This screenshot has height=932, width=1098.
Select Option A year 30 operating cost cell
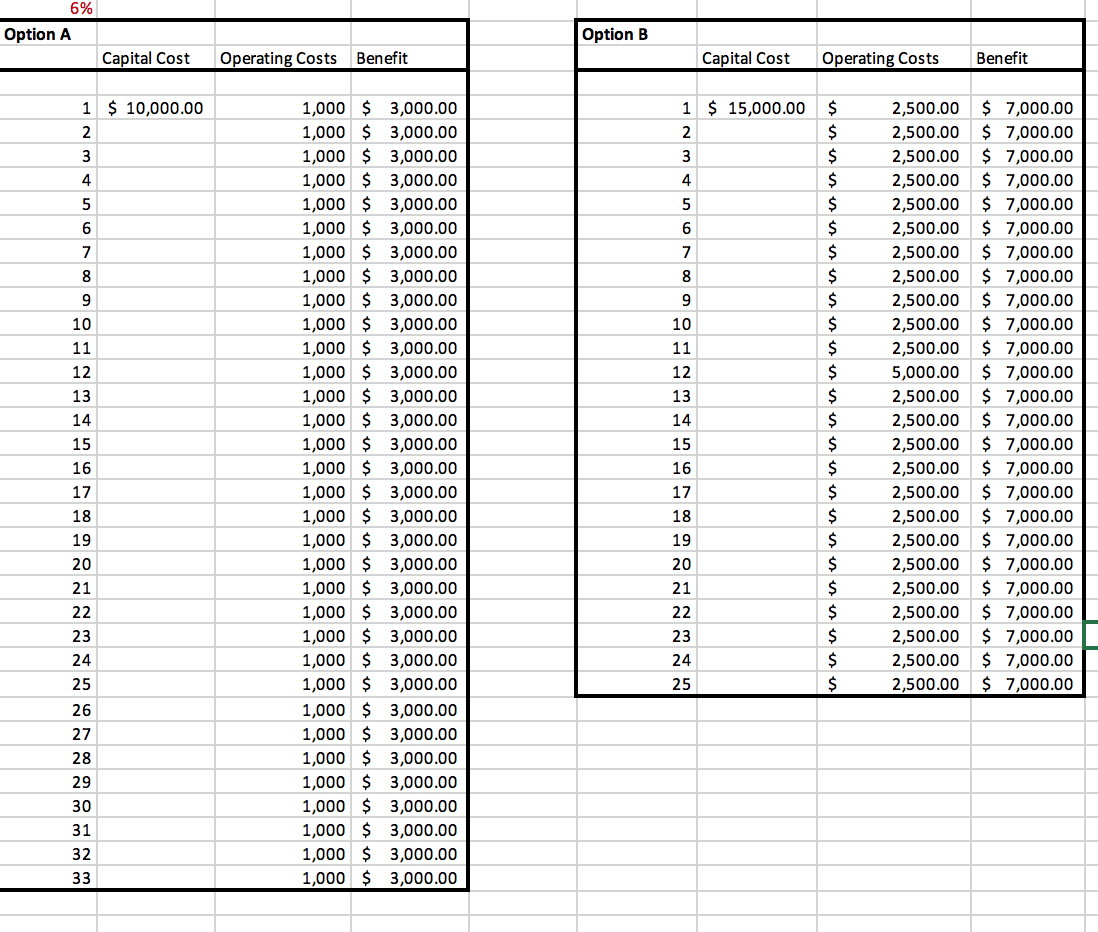coord(282,806)
